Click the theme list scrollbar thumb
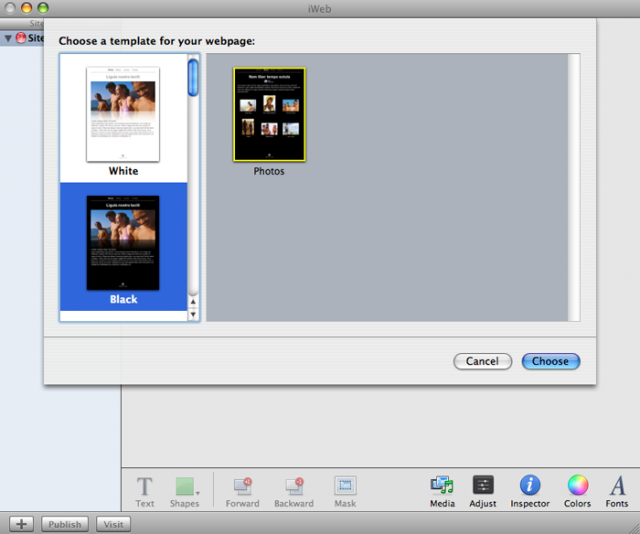Image resolution: width=640 pixels, height=534 pixels. pyautogui.click(x=193, y=78)
